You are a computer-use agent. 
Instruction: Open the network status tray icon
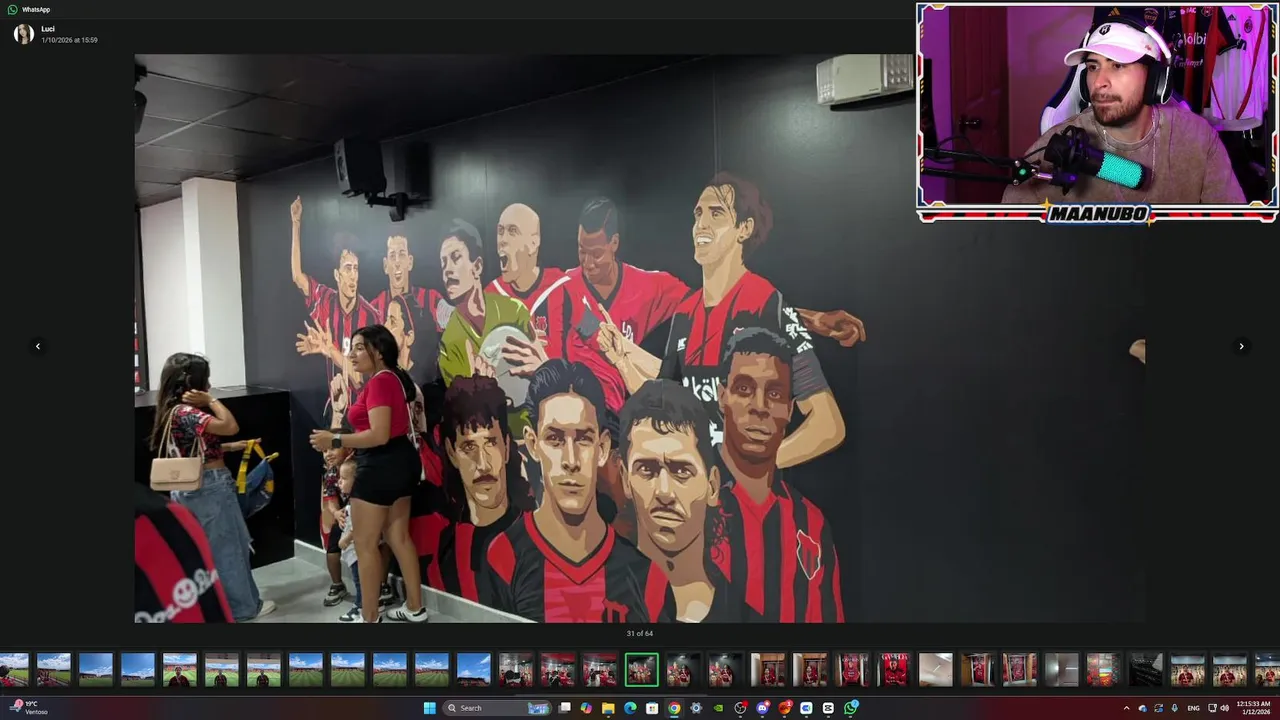coord(1212,708)
